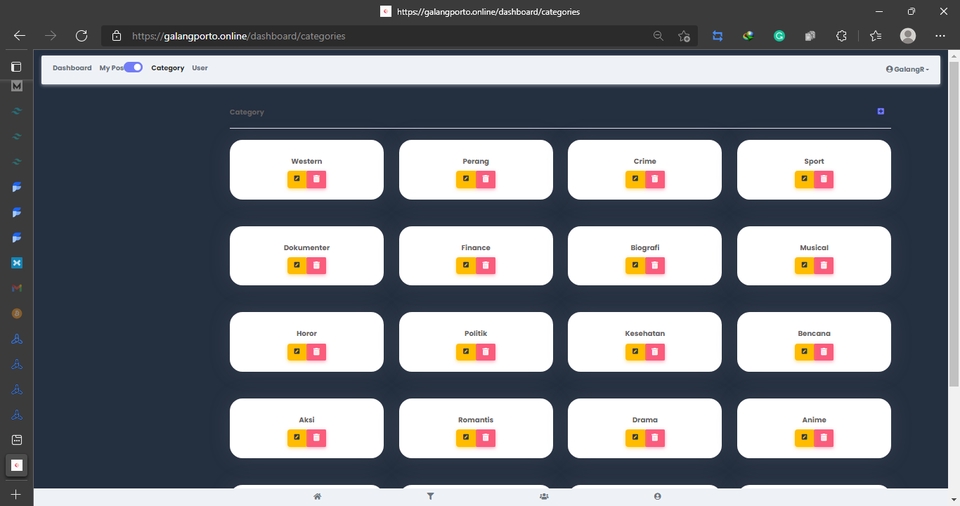Image resolution: width=960 pixels, height=506 pixels.
Task: Edit the Crime category
Action: tap(635, 179)
